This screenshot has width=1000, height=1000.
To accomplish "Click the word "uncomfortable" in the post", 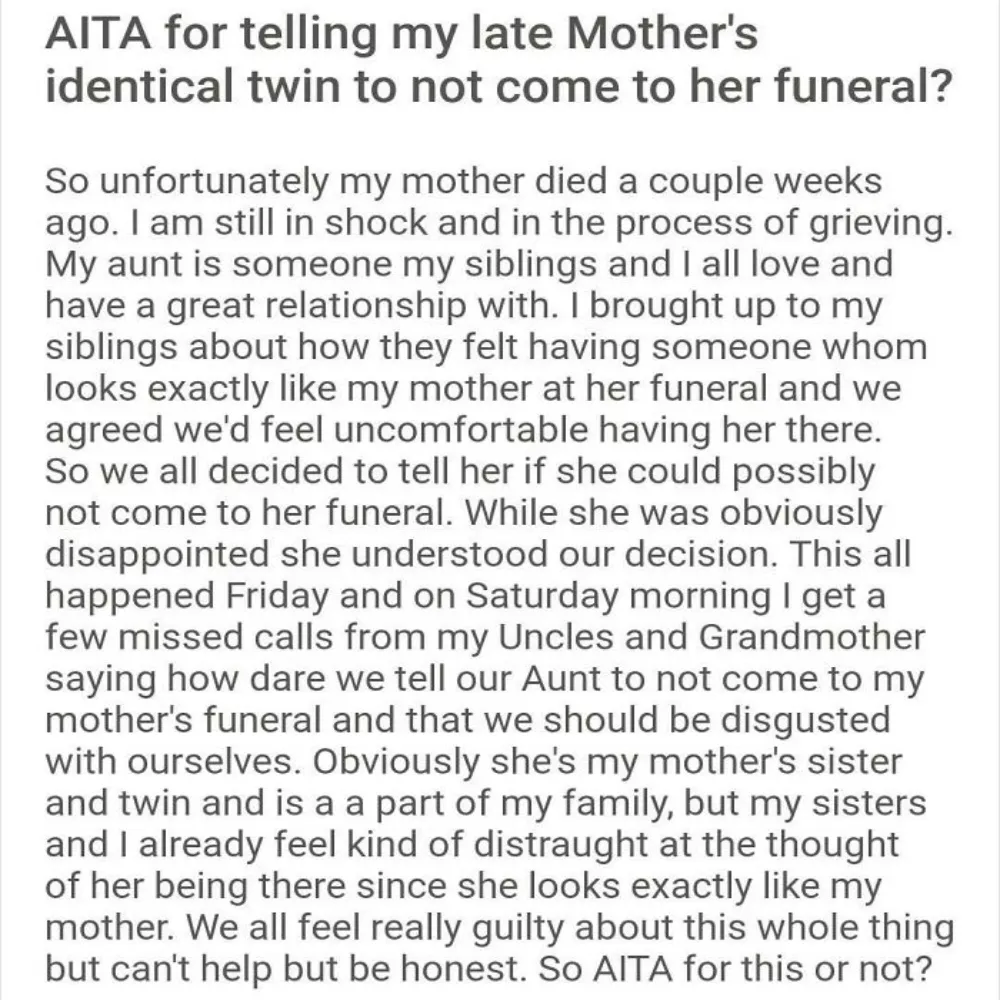I will (459, 430).
